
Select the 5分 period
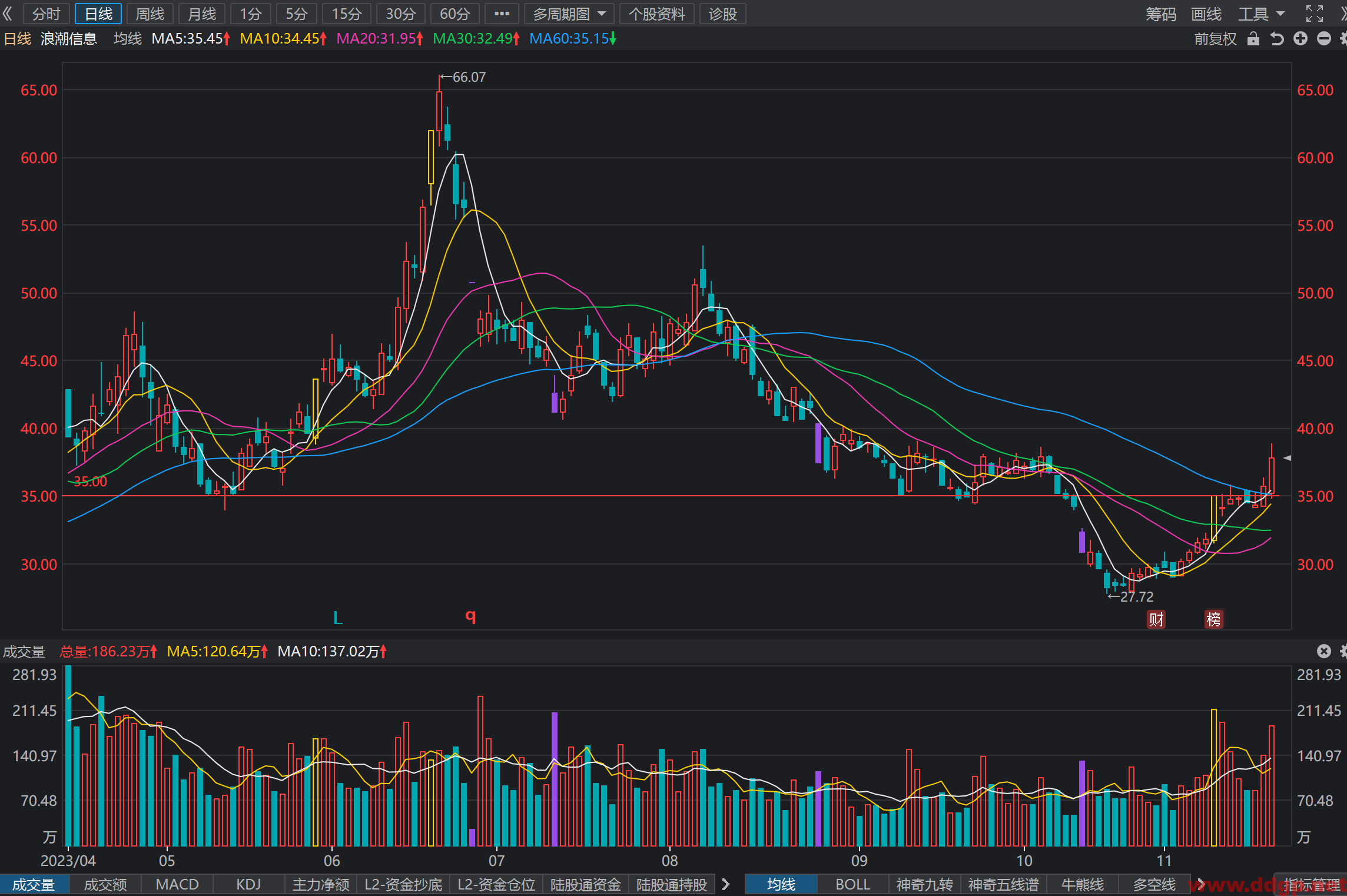pyautogui.click(x=297, y=14)
